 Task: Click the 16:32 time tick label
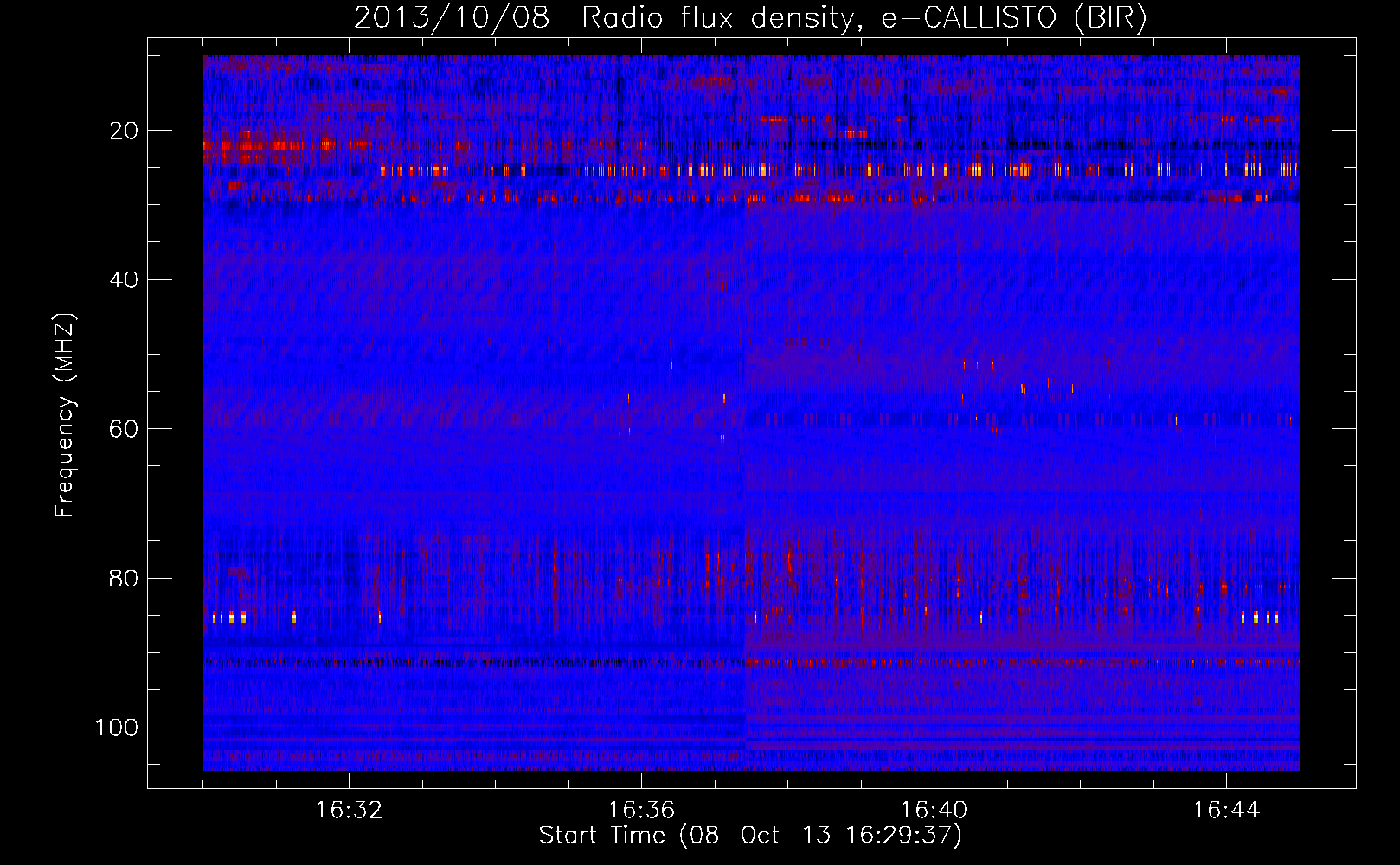349,811
